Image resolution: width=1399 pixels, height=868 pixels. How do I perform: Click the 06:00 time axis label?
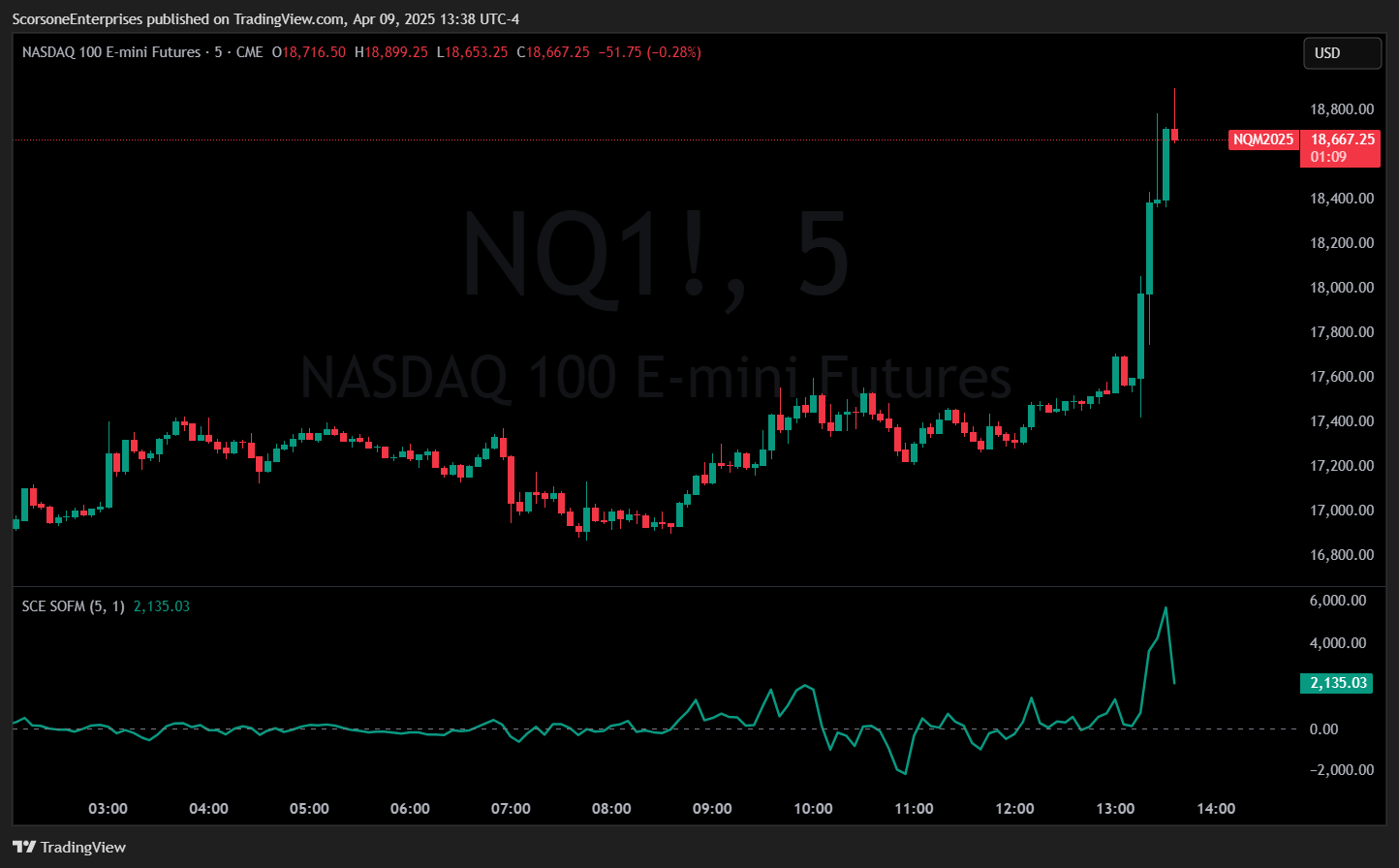click(x=411, y=809)
